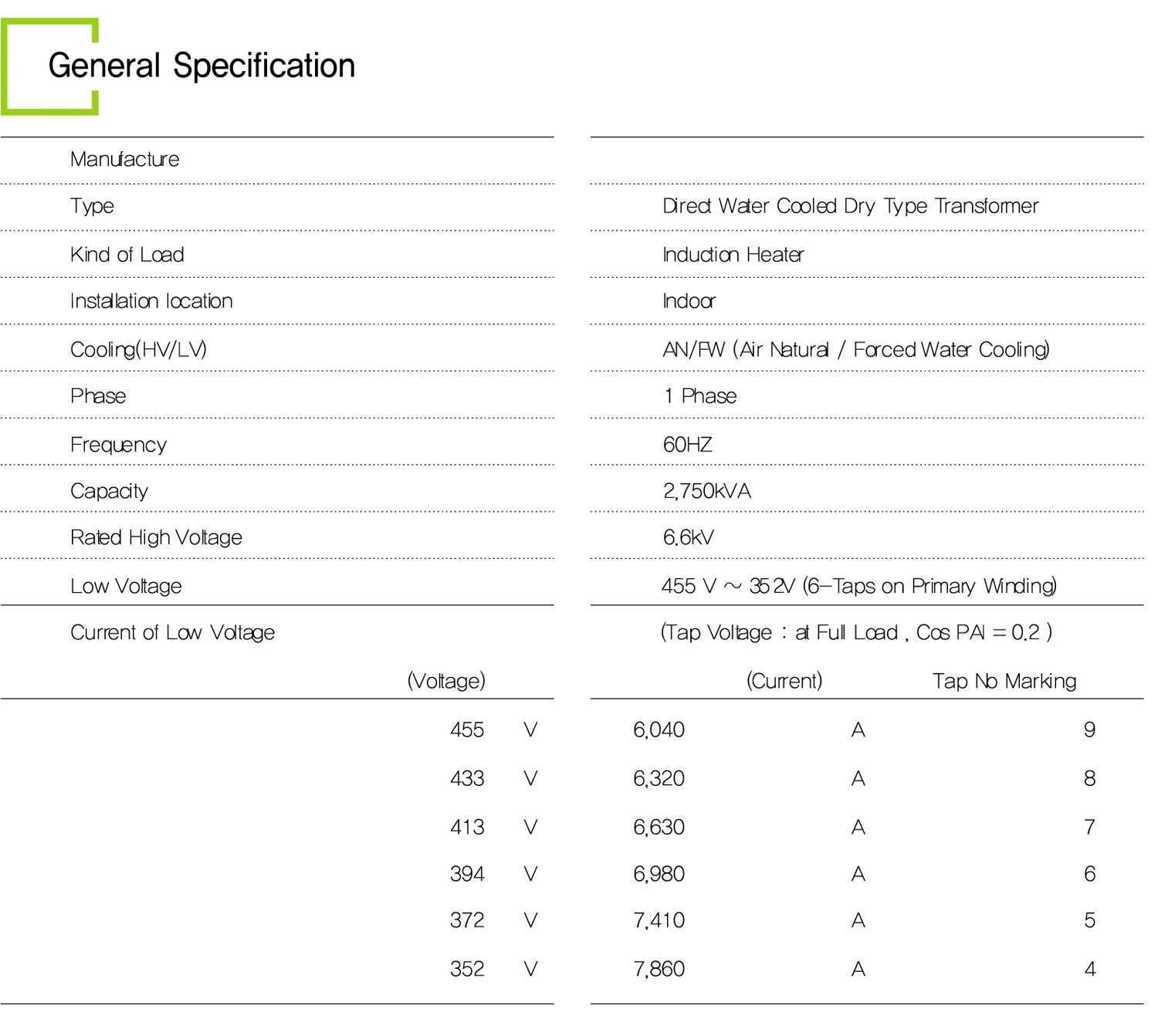Click the (Voltage) column header

pyautogui.click(x=446, y=681)
